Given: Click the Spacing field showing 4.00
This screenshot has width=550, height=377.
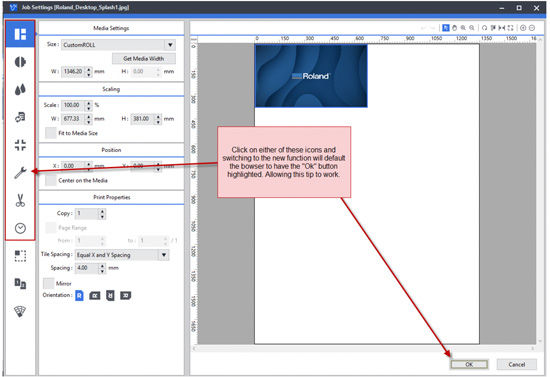Looking at the screenshot, I should point(87,268).
